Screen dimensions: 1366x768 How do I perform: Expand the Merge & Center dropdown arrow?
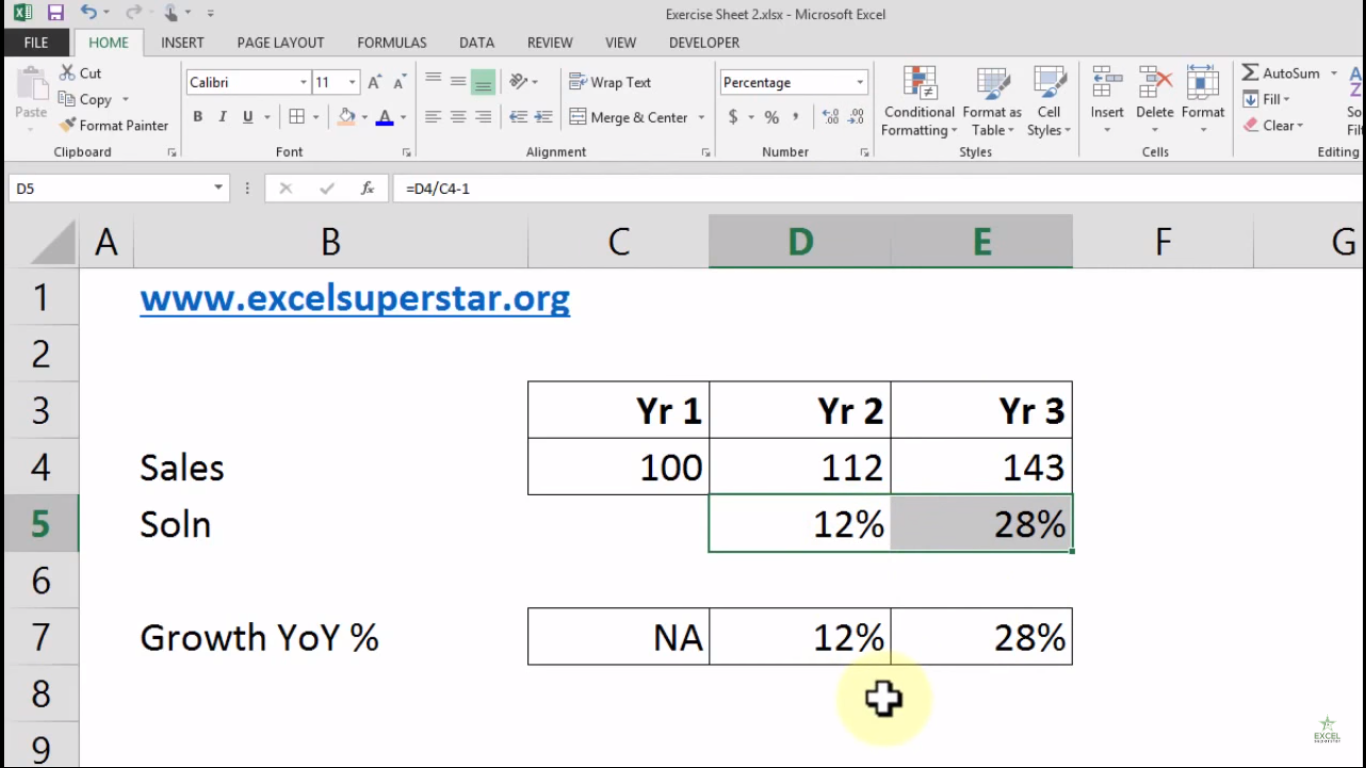point(701,117)
